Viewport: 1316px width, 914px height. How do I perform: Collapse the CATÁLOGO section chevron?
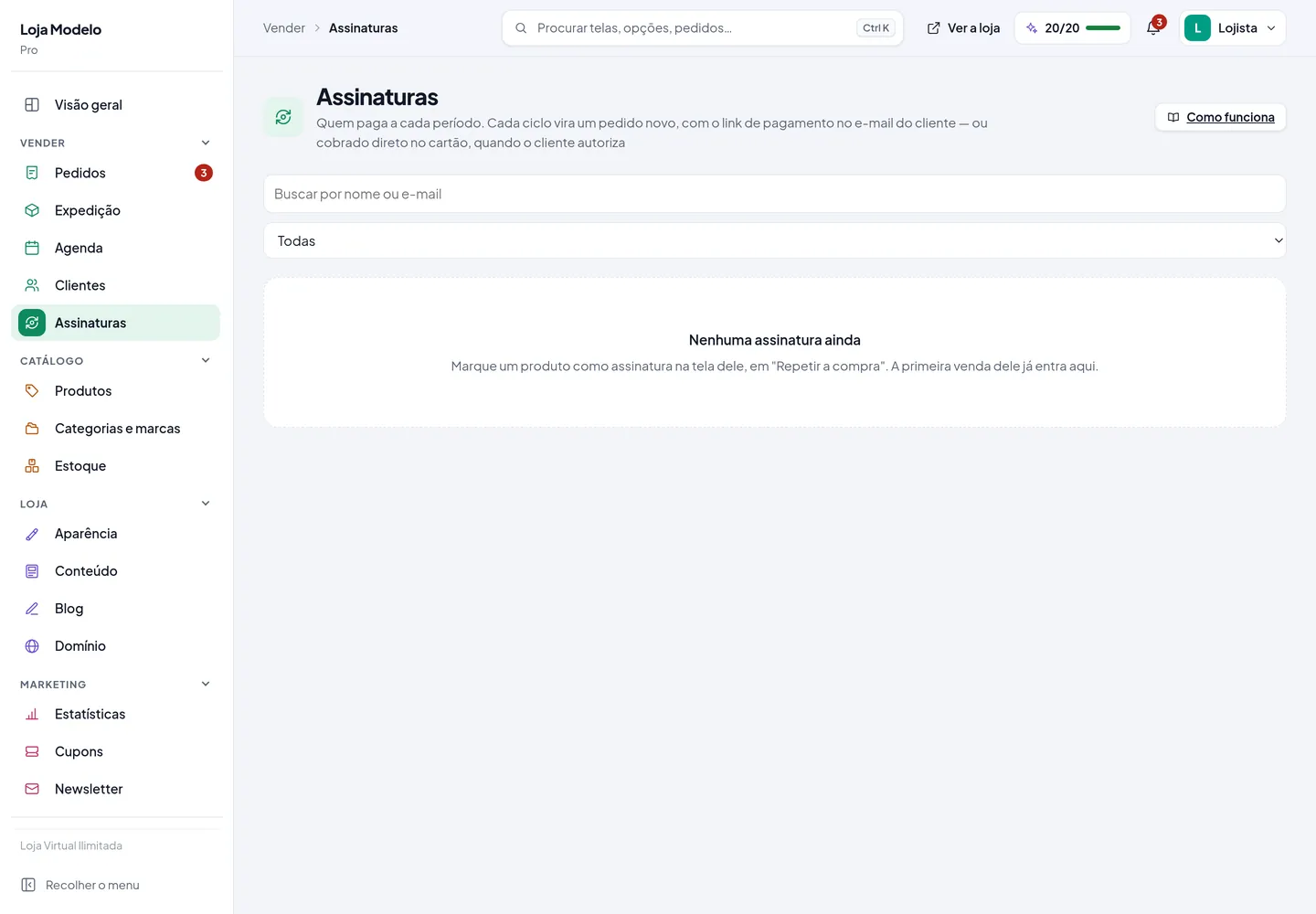(206, 360)
